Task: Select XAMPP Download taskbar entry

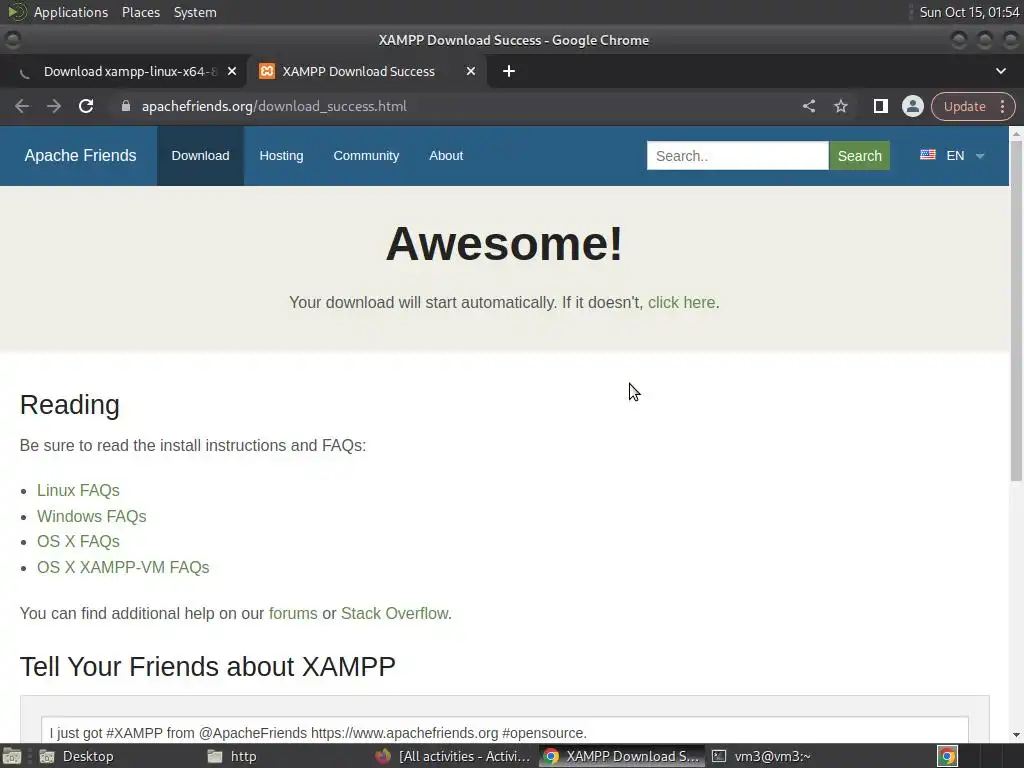Action: [x=621, y=756]
